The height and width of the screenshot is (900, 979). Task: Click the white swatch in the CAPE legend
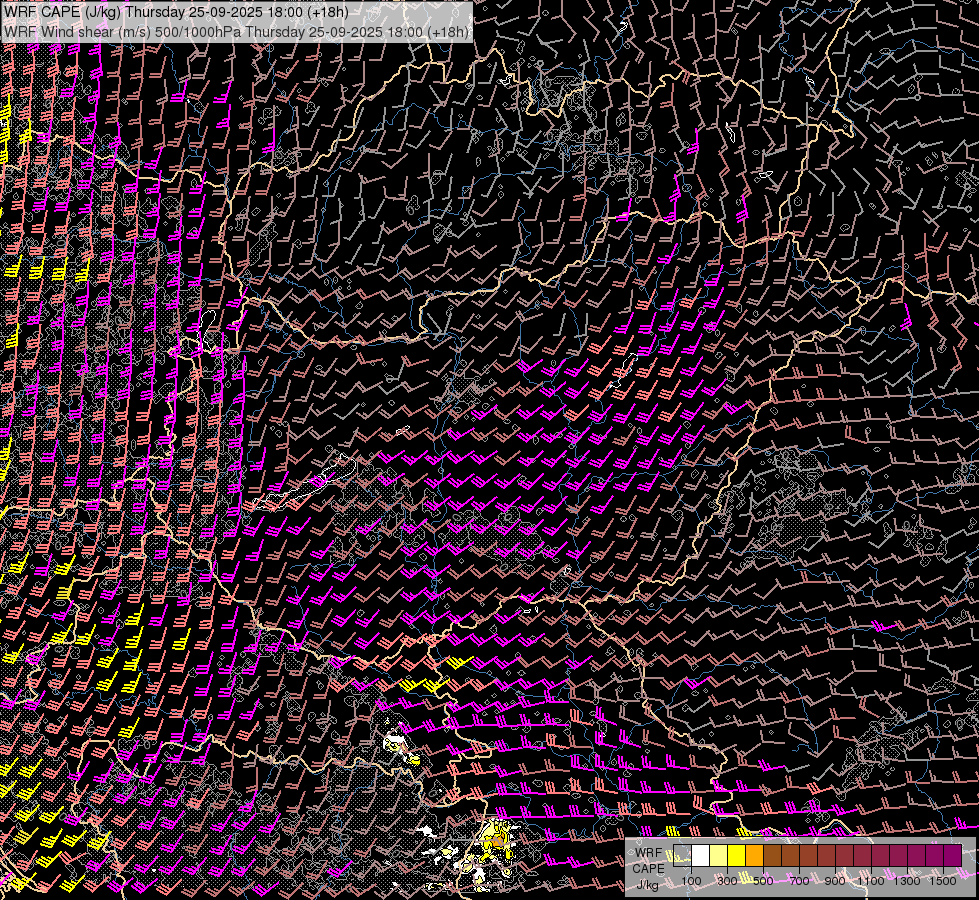[701, 855]
